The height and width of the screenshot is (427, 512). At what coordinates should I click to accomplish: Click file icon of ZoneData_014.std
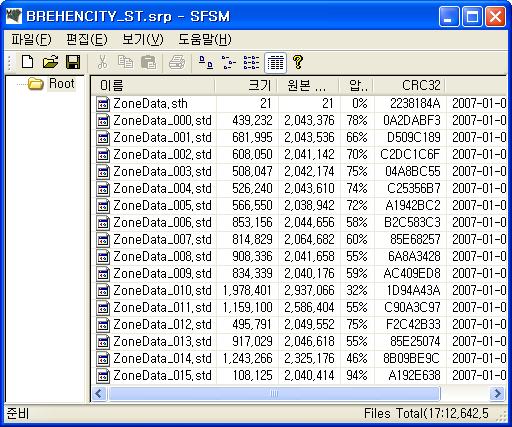click(103, 359)
